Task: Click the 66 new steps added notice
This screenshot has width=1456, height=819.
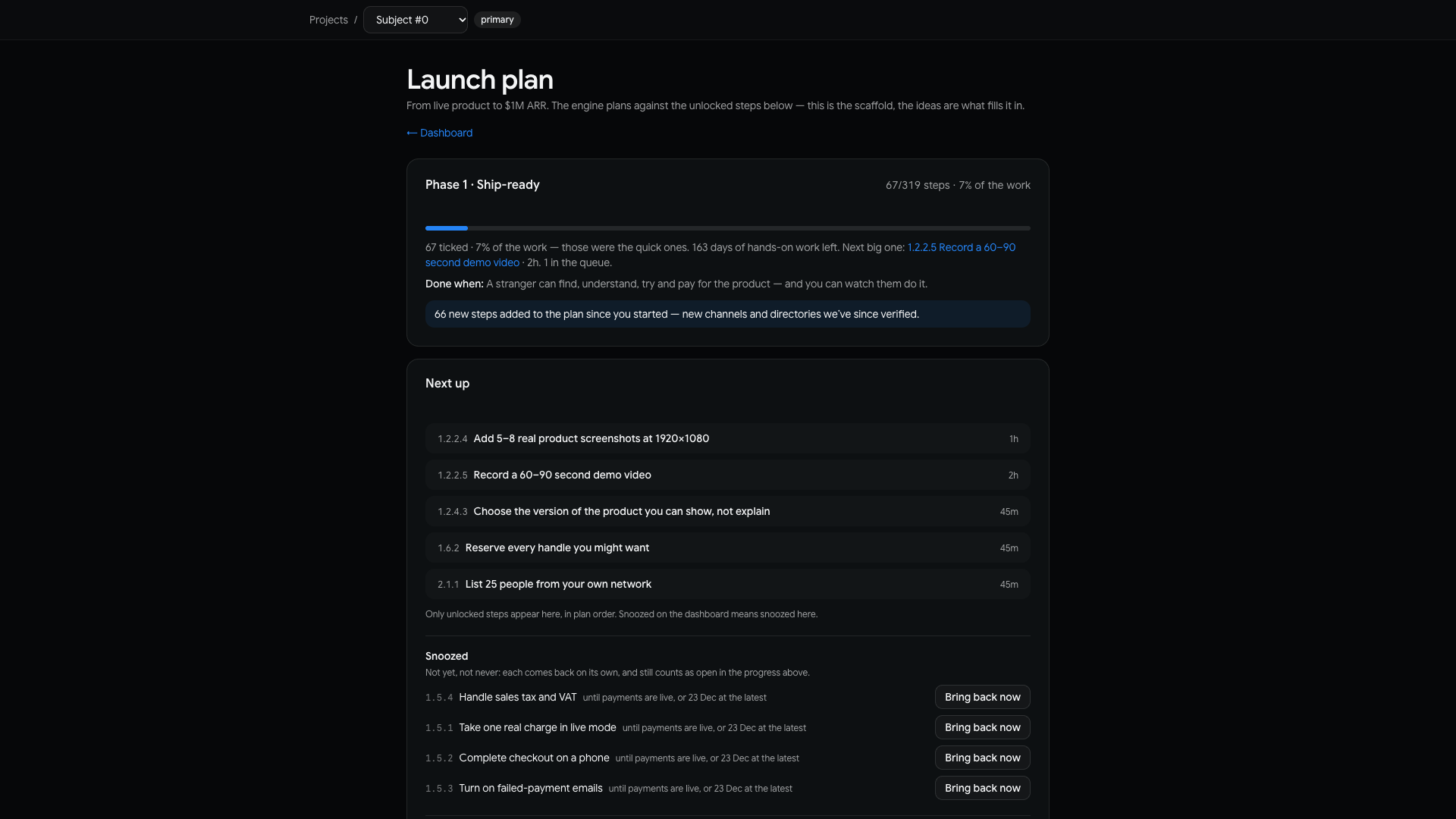Action: pyautogui.click(x=728, y=314)
